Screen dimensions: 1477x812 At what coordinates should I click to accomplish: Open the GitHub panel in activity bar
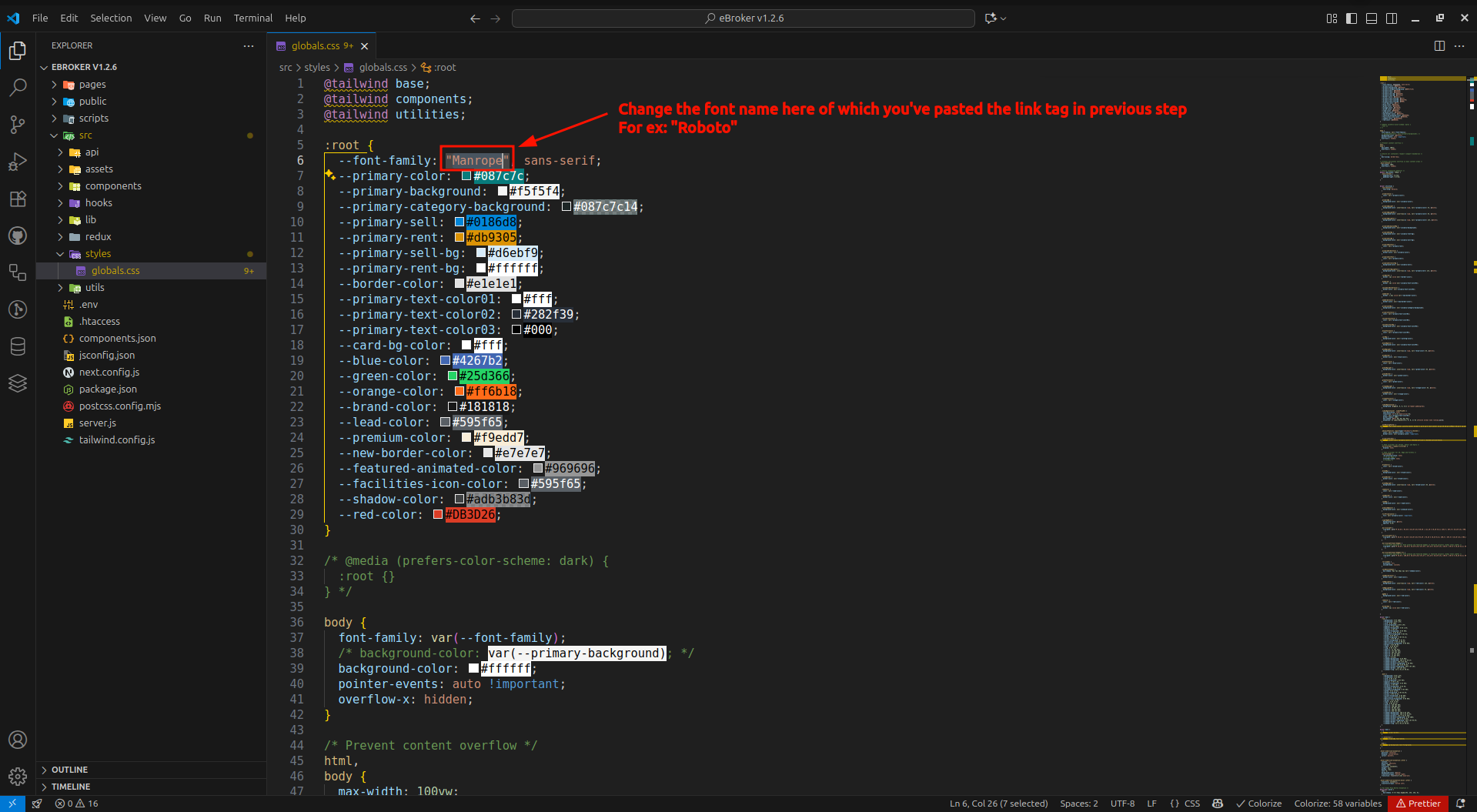pyautogui.click(x=17, y=236)
